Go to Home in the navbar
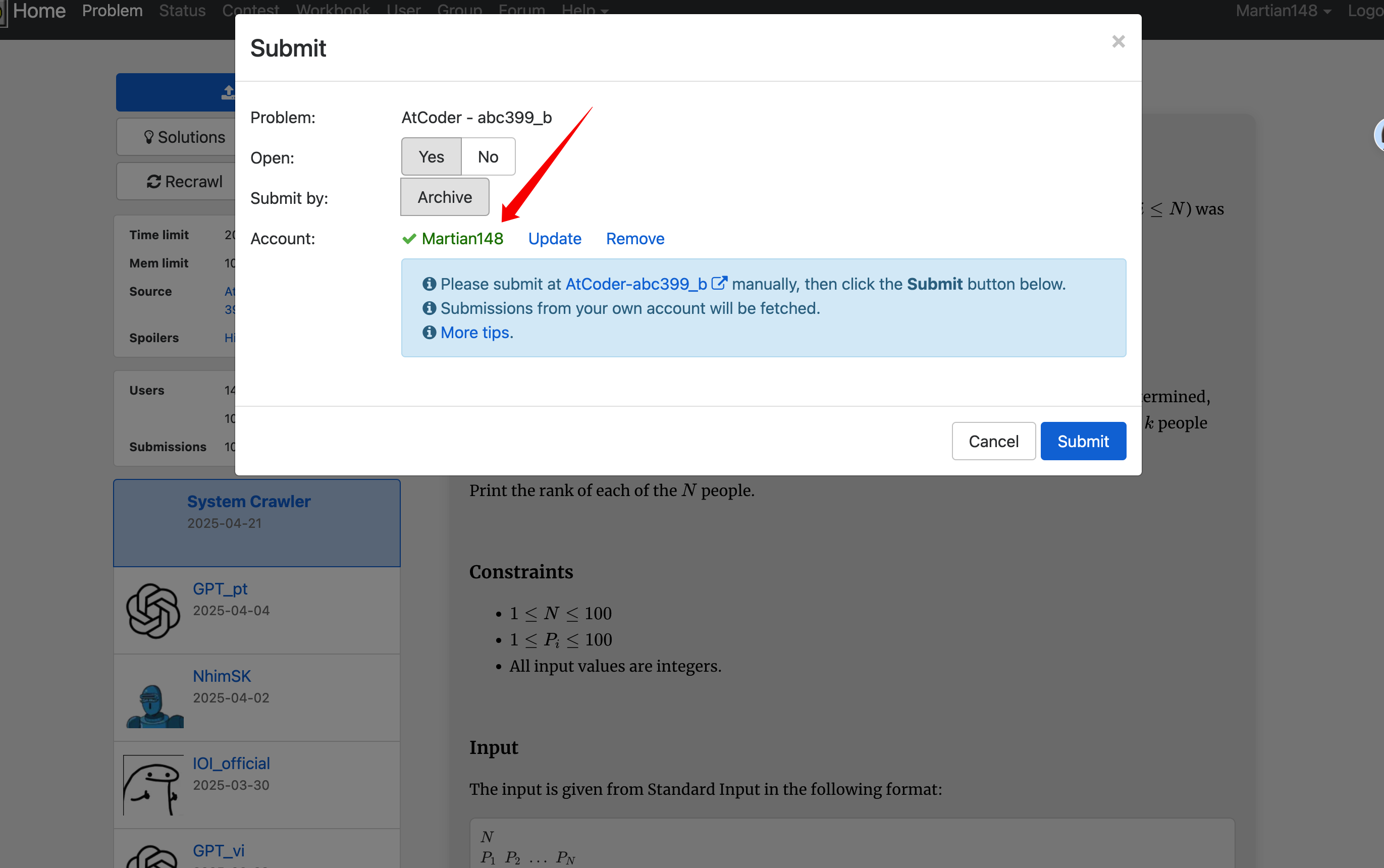This screenshot has width=1384, height=868. coord(39,10)
